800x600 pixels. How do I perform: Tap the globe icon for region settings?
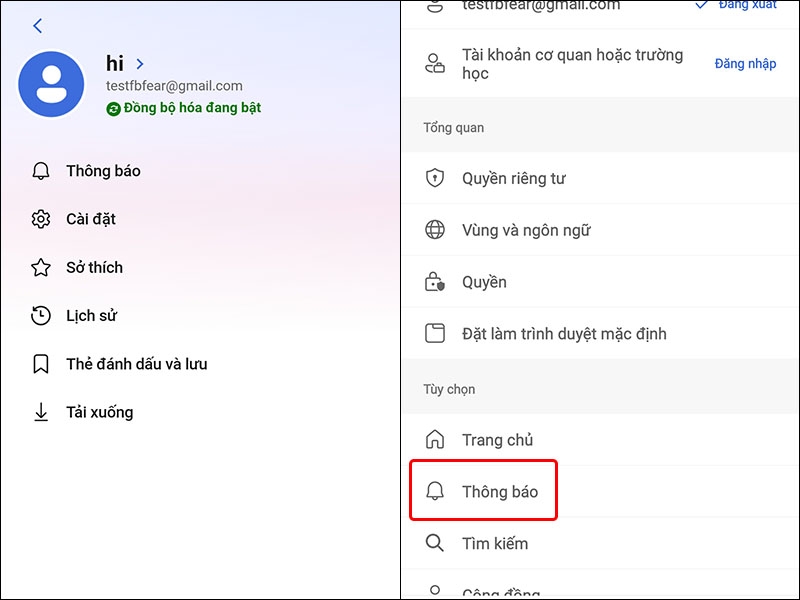tap(435, 230)
